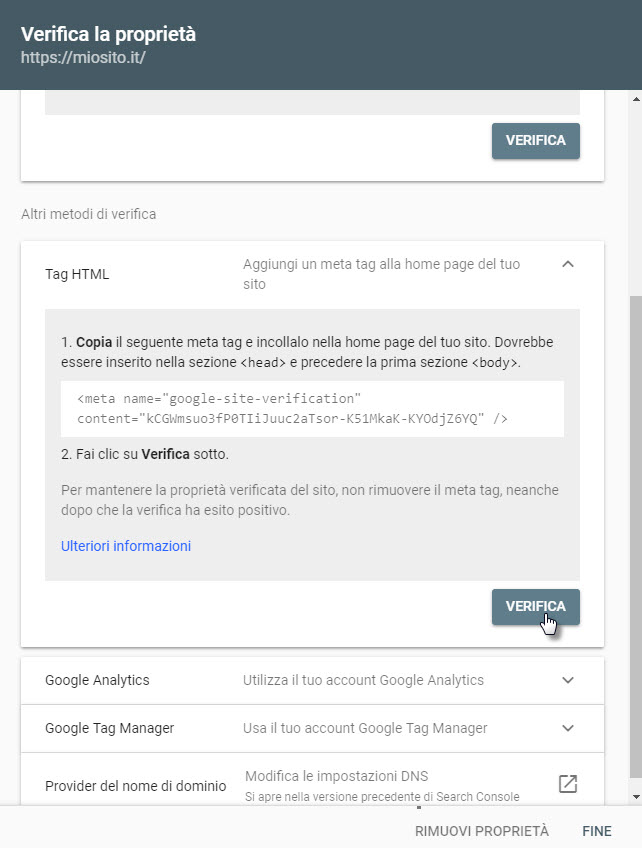This screenshot has height=848, width=642.
Task: Open the Ulteriori informazioni link
Action: [125, 546]
